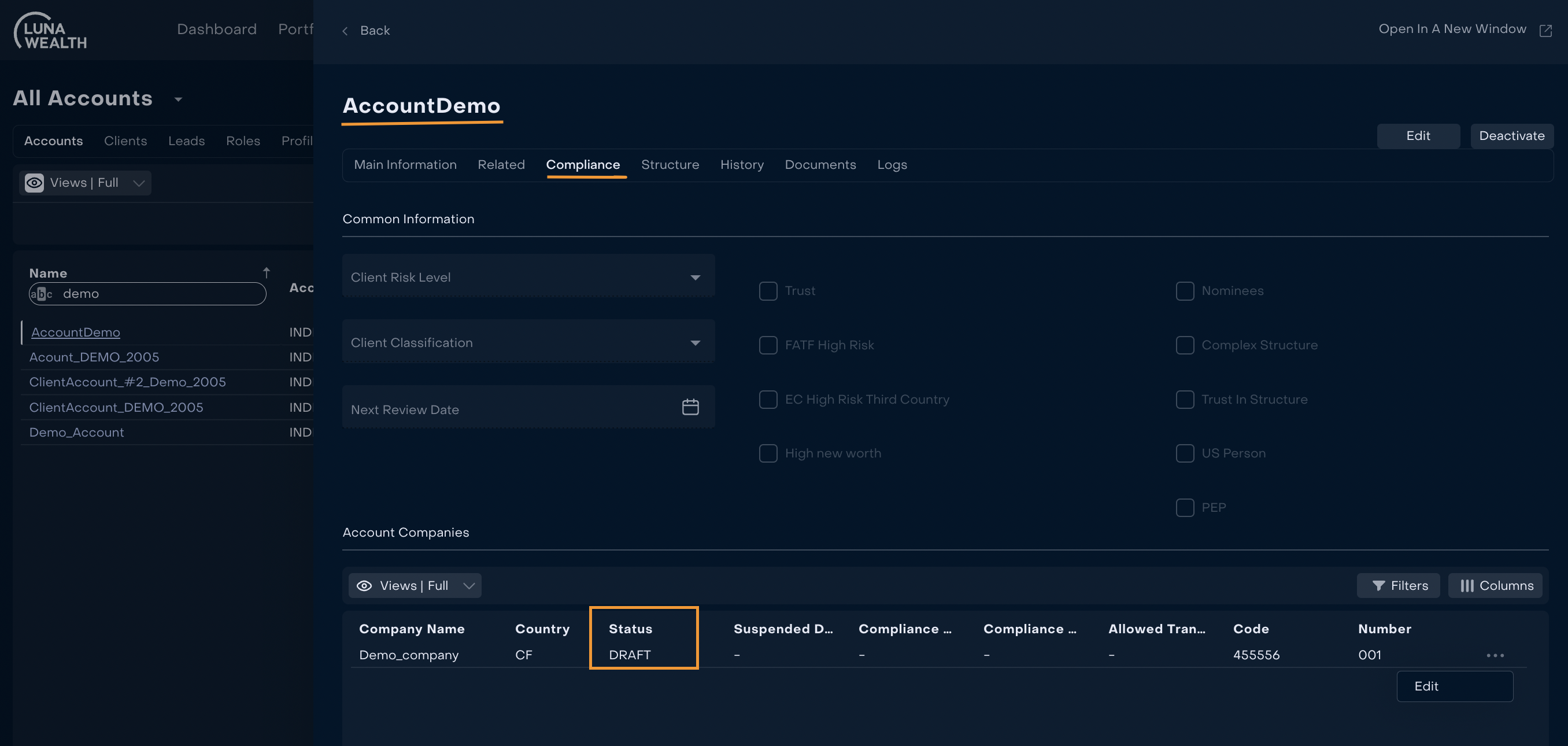Open the Columns chooser icon
Screen dimensions: 1568x746
coord(1467,585)
